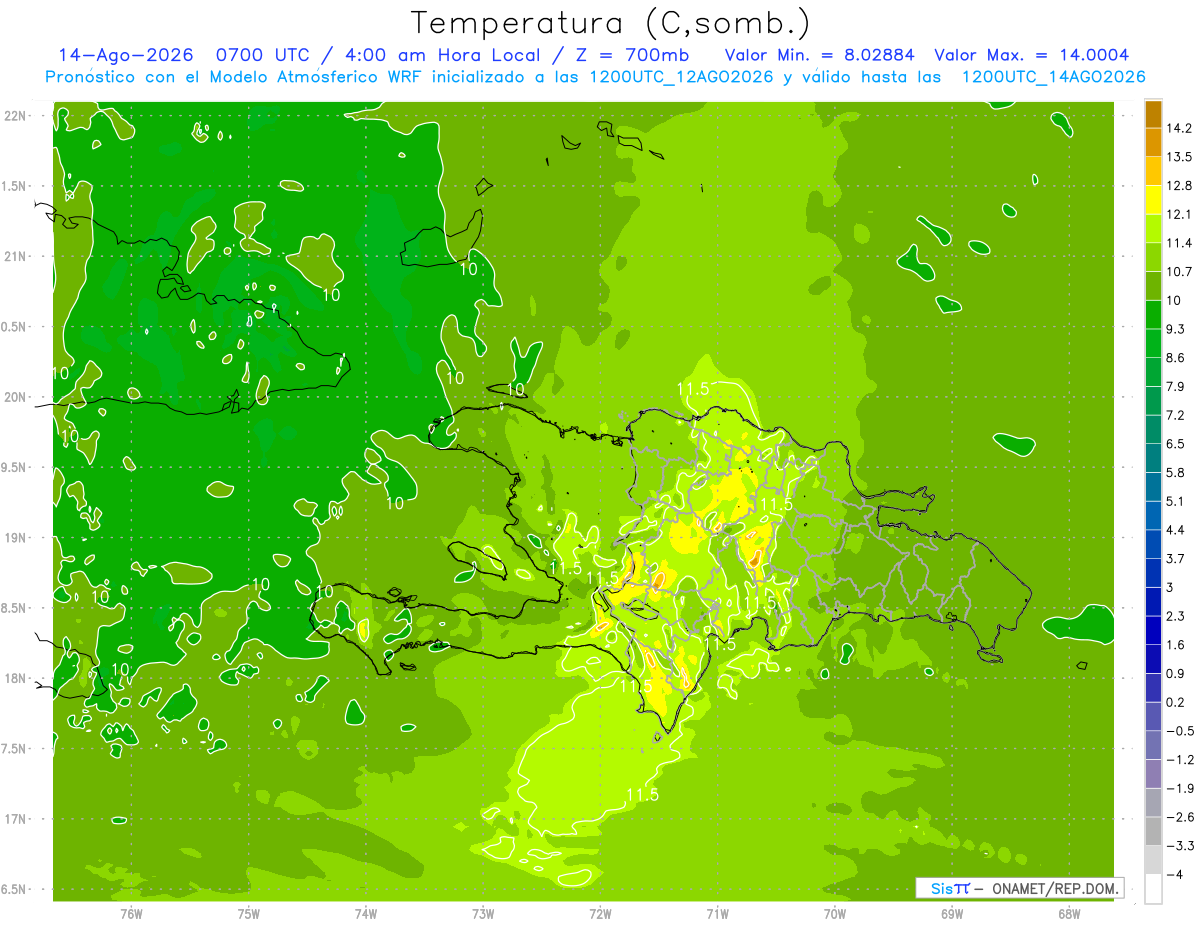Click the legend value '11.4'
This screenshot has width=1200, height=927.
pyautogui.click(x=1180, y=243)
